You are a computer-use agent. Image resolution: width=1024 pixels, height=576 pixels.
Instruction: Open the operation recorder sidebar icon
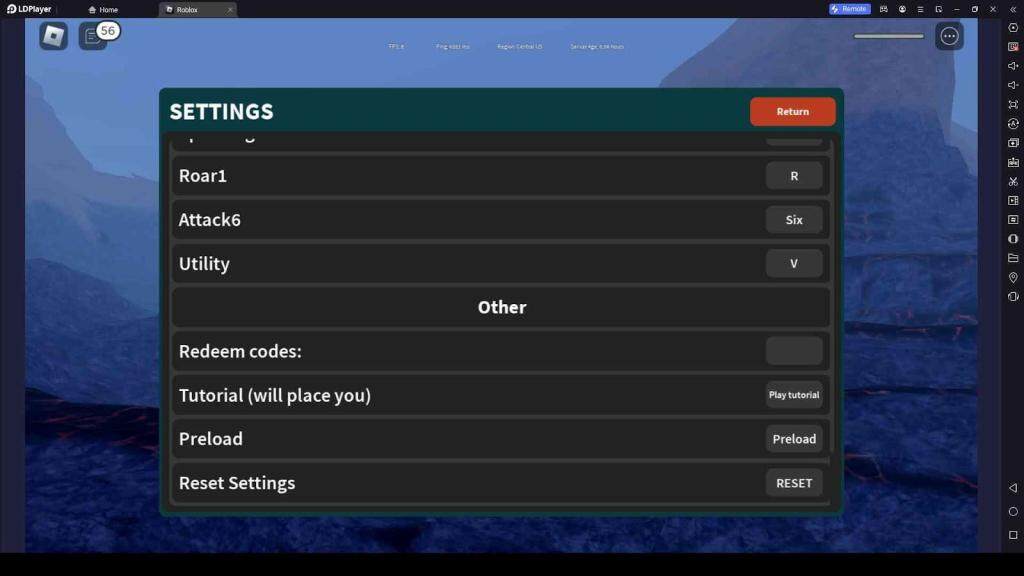[x=1013, y=219]
